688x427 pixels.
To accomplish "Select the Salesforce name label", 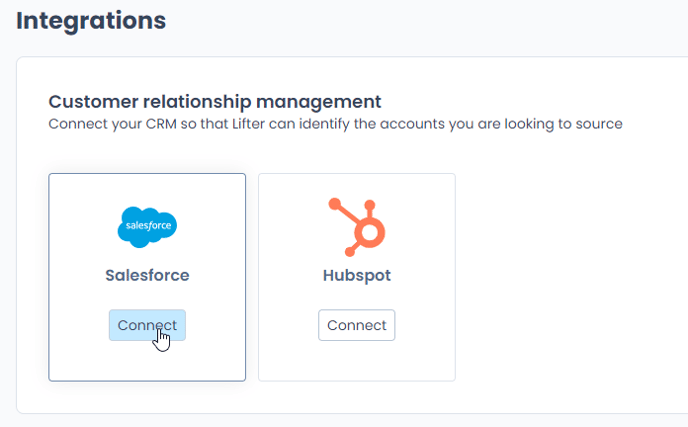I will pos(147,275).
